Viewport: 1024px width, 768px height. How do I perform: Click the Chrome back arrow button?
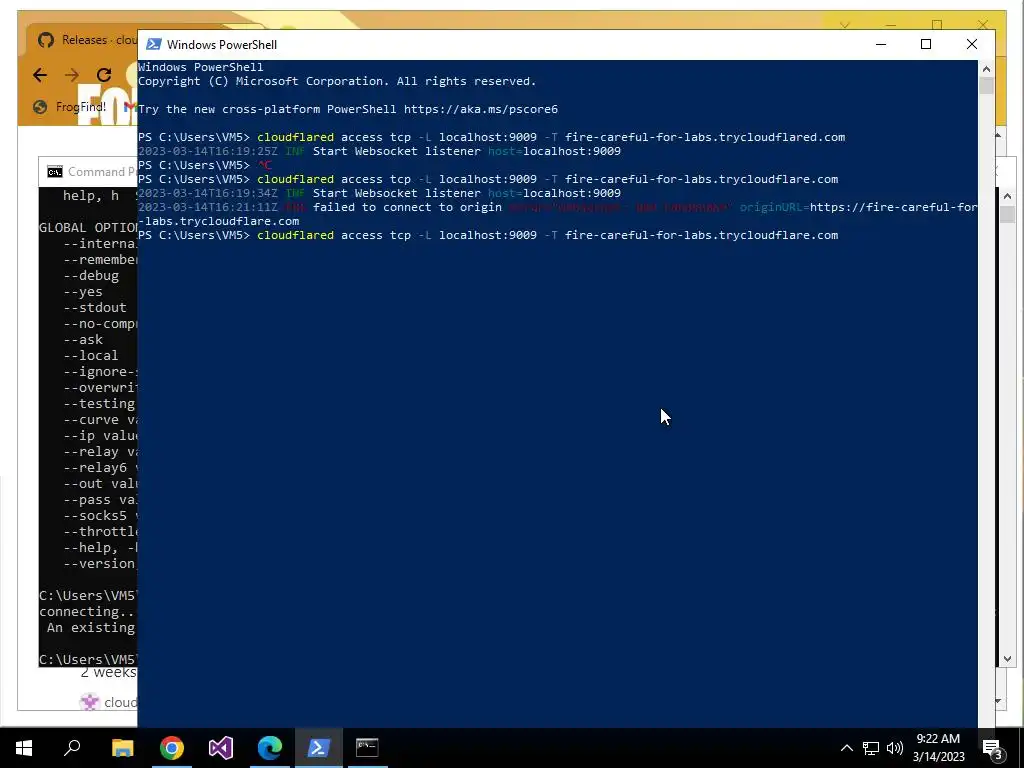pos(40,75)
